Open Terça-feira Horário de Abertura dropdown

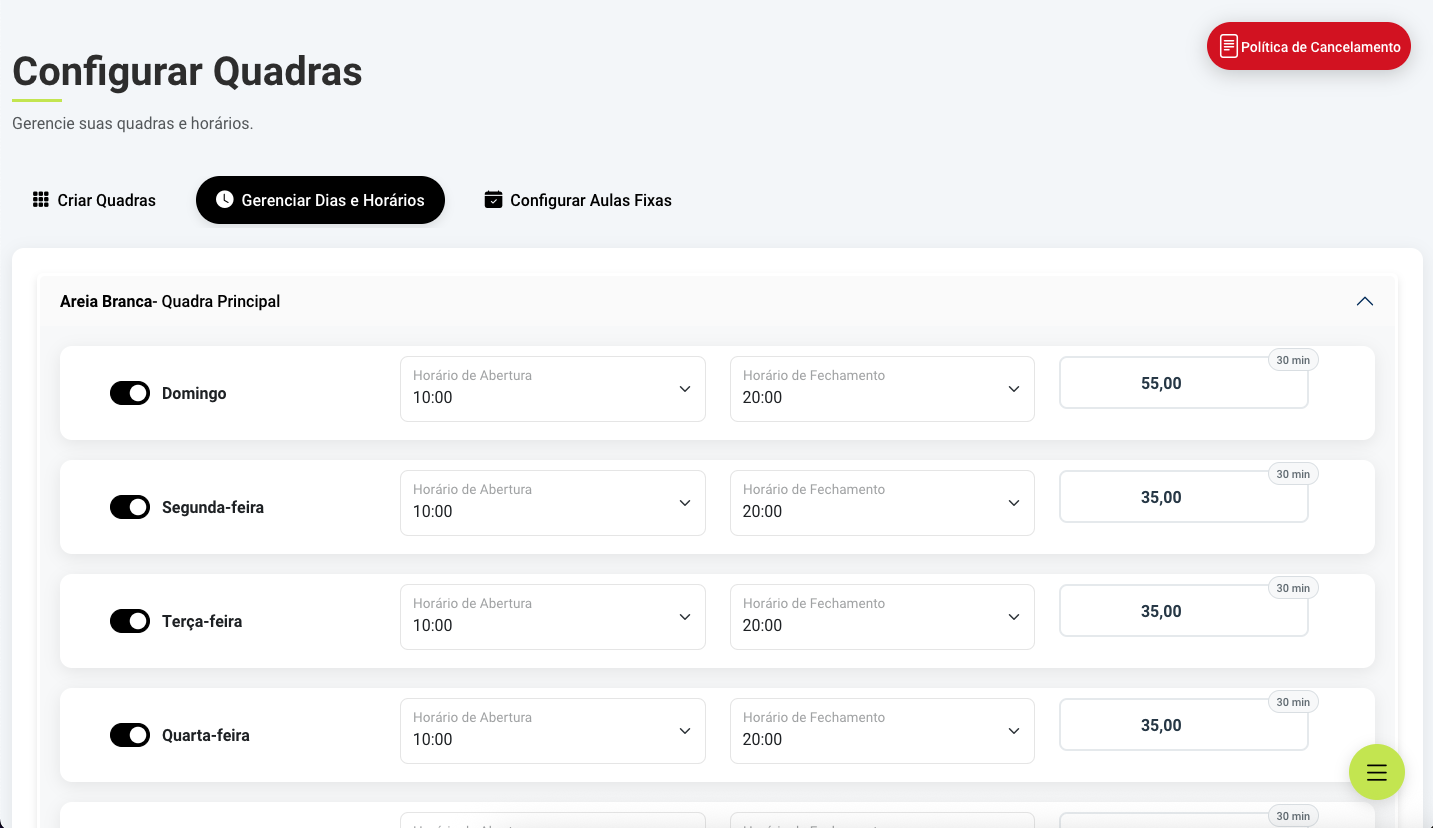click(x=553, y=617)
